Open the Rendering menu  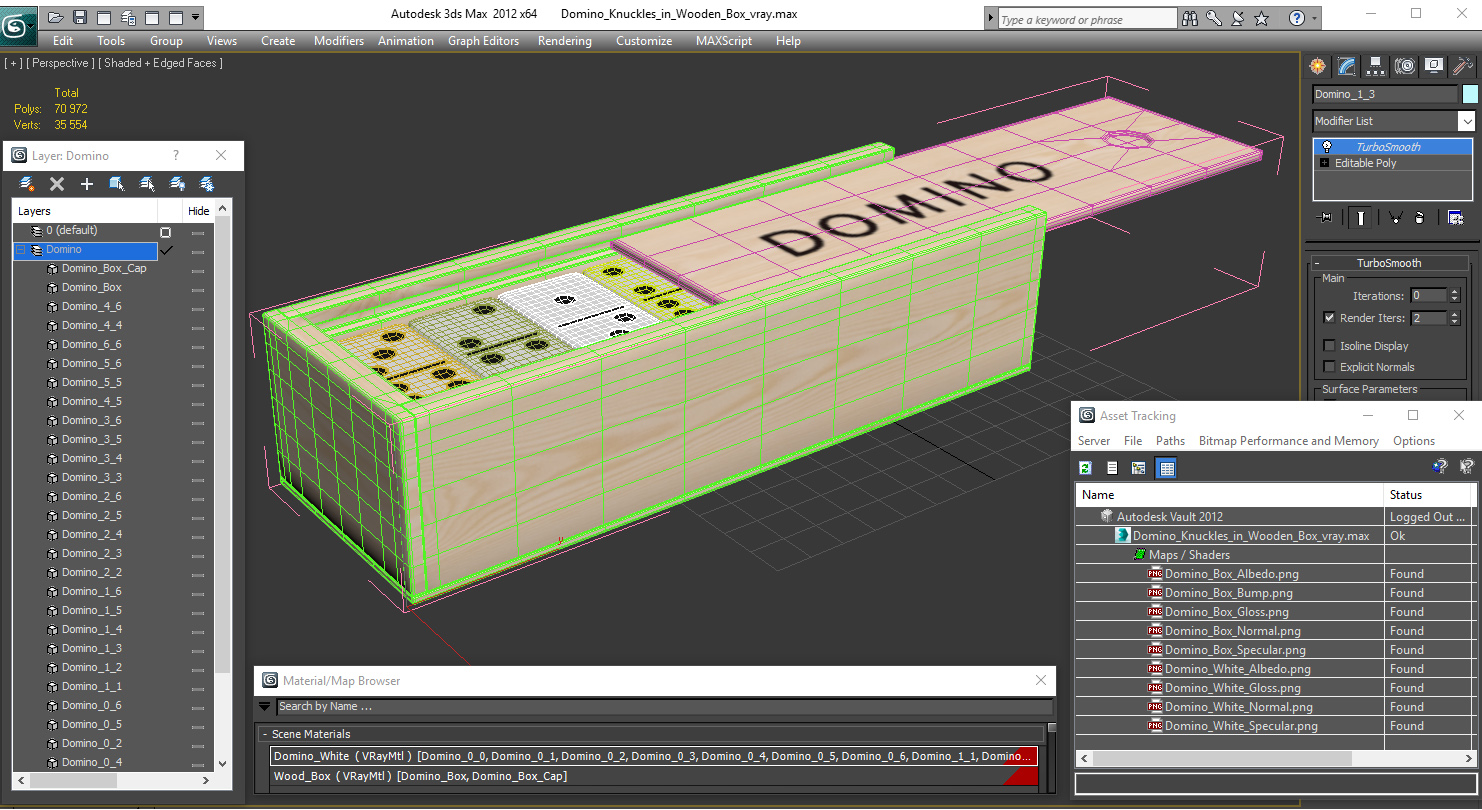tap(564, 41)
